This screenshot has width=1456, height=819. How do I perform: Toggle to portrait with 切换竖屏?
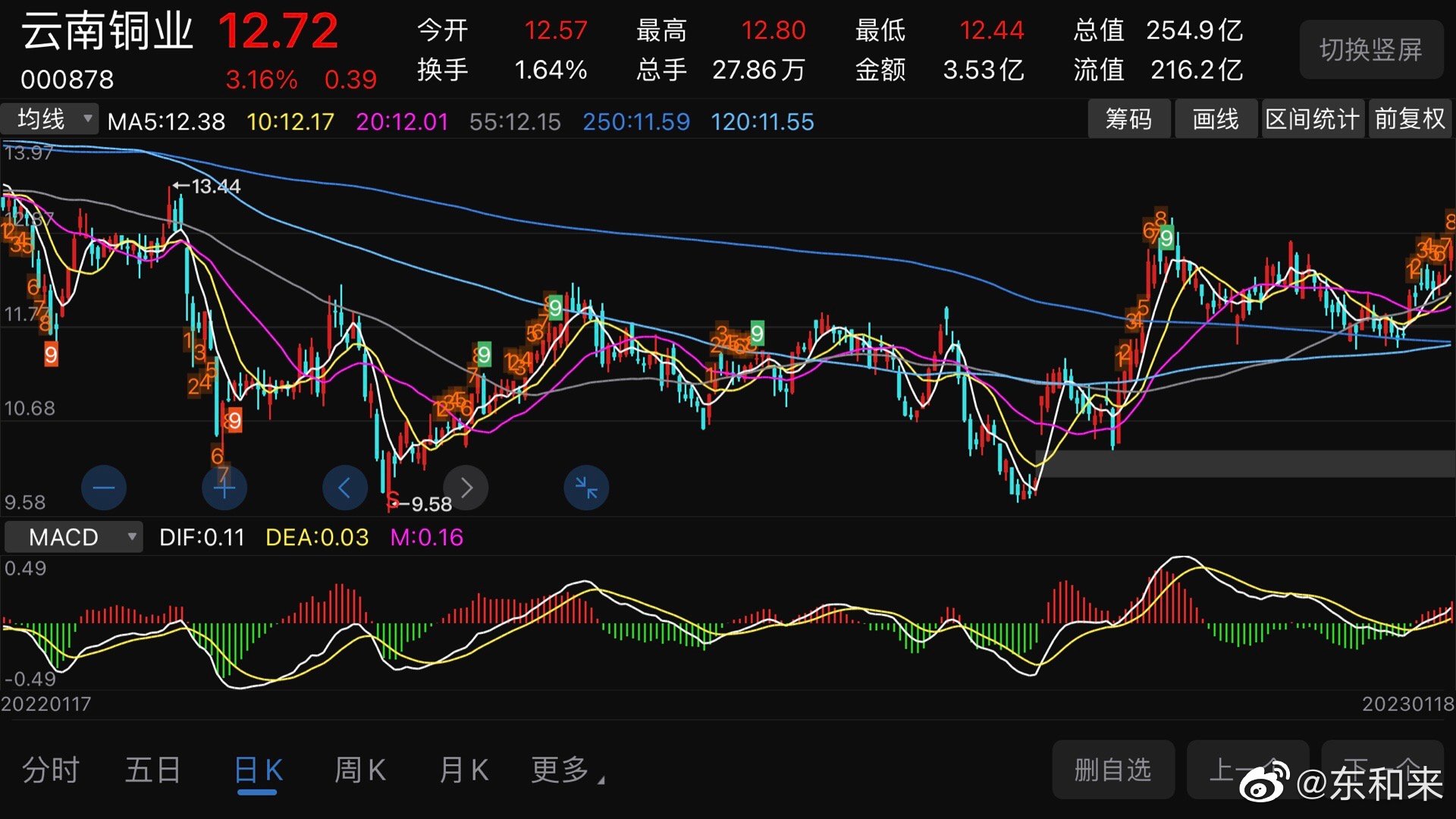(1370, 50)
